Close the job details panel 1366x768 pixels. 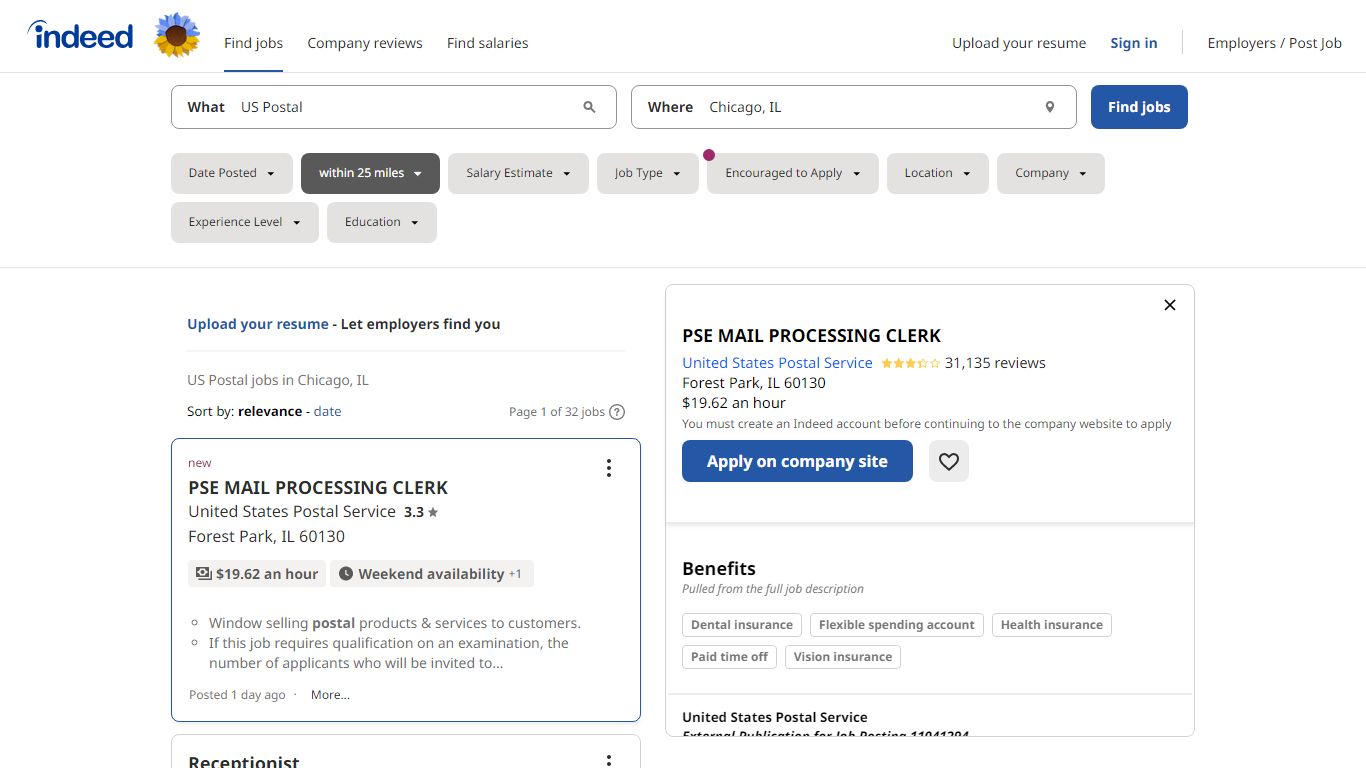pos(1170,305)
